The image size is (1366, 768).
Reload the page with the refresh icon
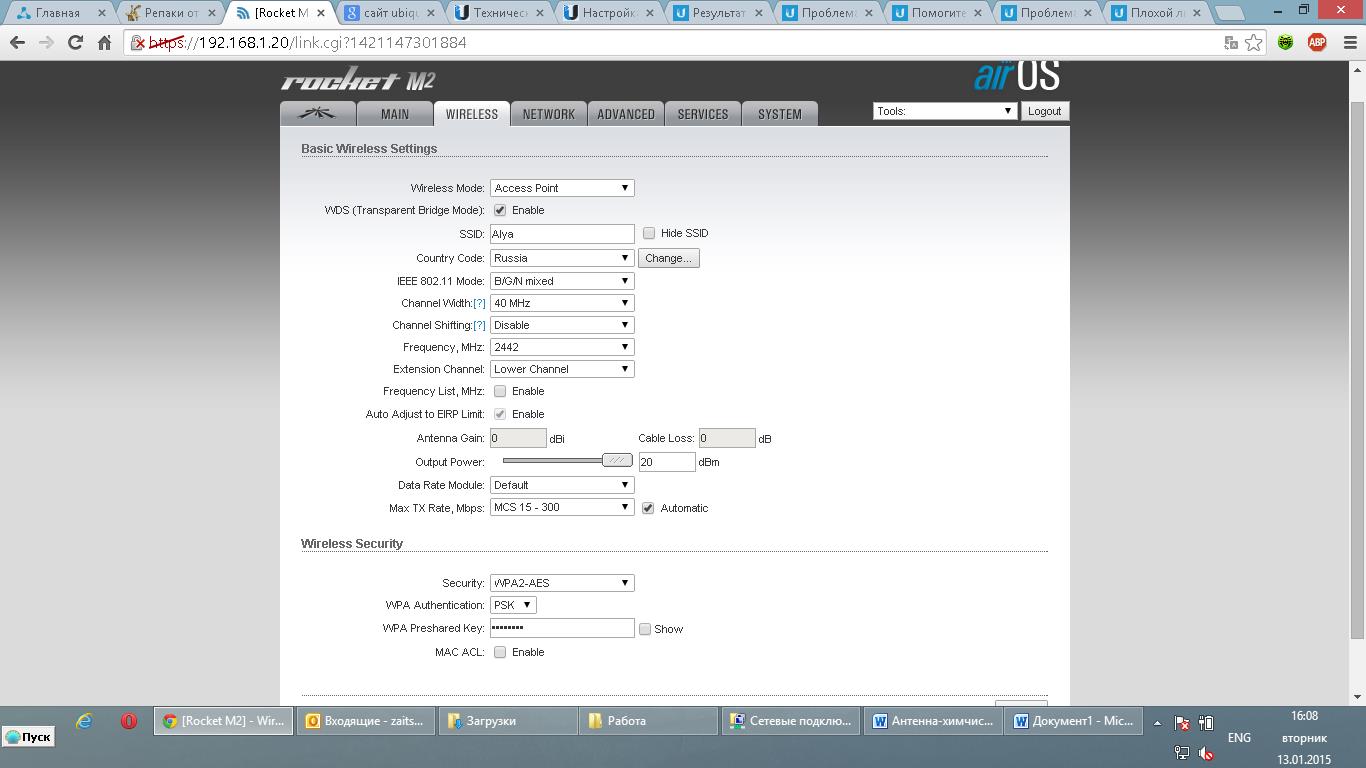[75, 43]
